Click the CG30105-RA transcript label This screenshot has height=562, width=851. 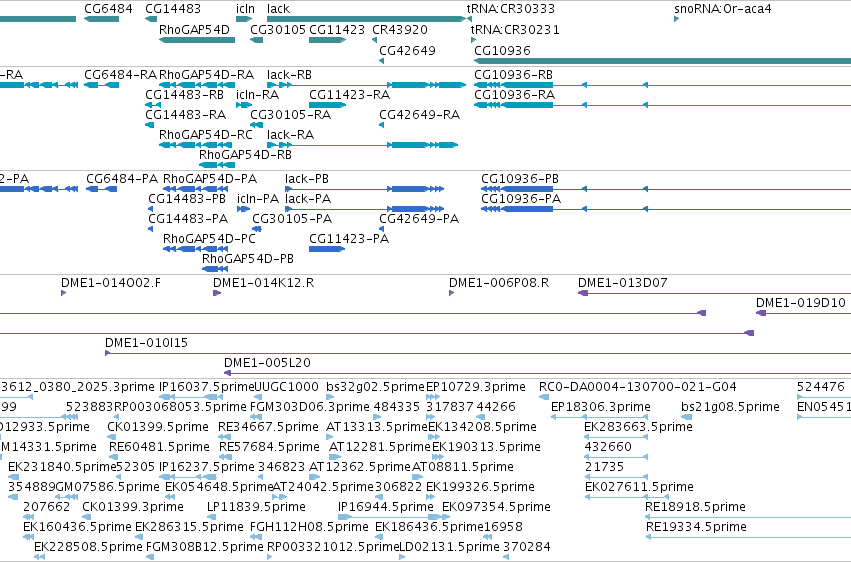click(290, 115)
